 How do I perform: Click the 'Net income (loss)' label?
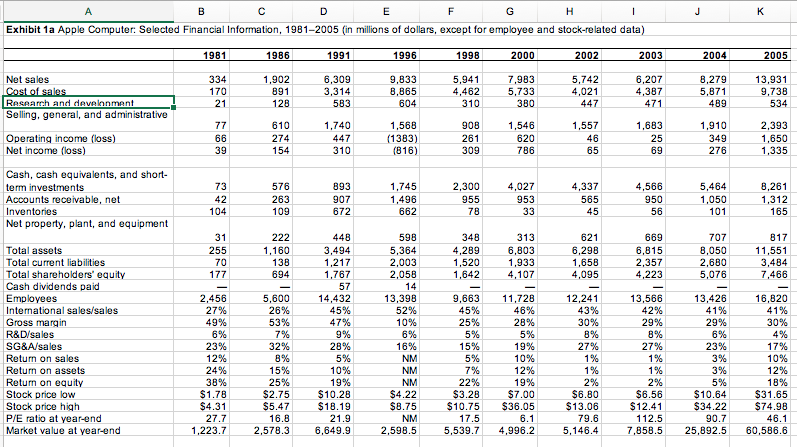click(x=46, y=151)
